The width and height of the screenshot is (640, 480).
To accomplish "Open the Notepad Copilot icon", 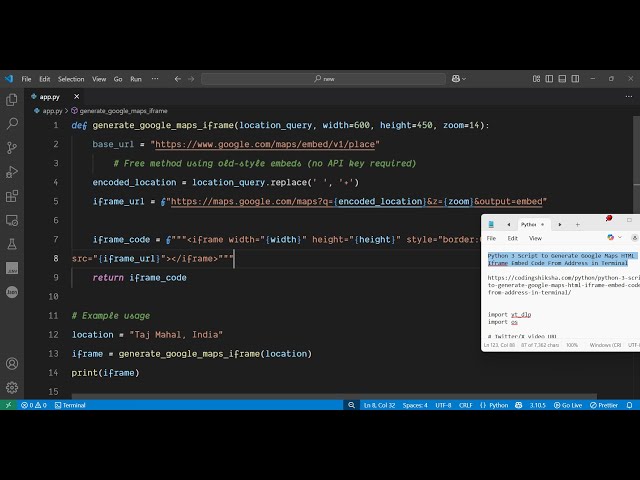I will pos(611,237).
